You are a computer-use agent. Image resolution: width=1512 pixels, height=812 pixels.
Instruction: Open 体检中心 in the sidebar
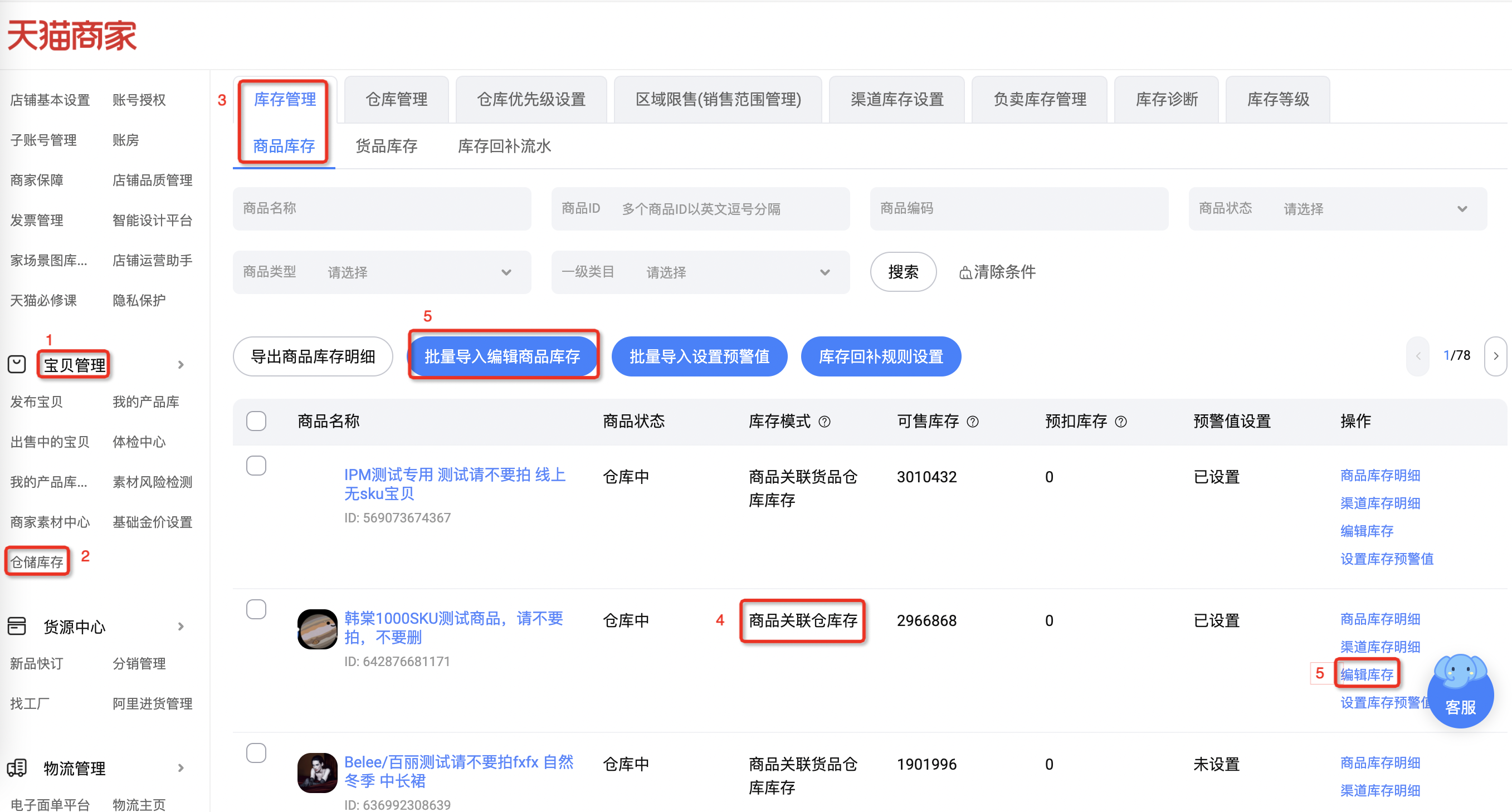[x=139, y=442]
